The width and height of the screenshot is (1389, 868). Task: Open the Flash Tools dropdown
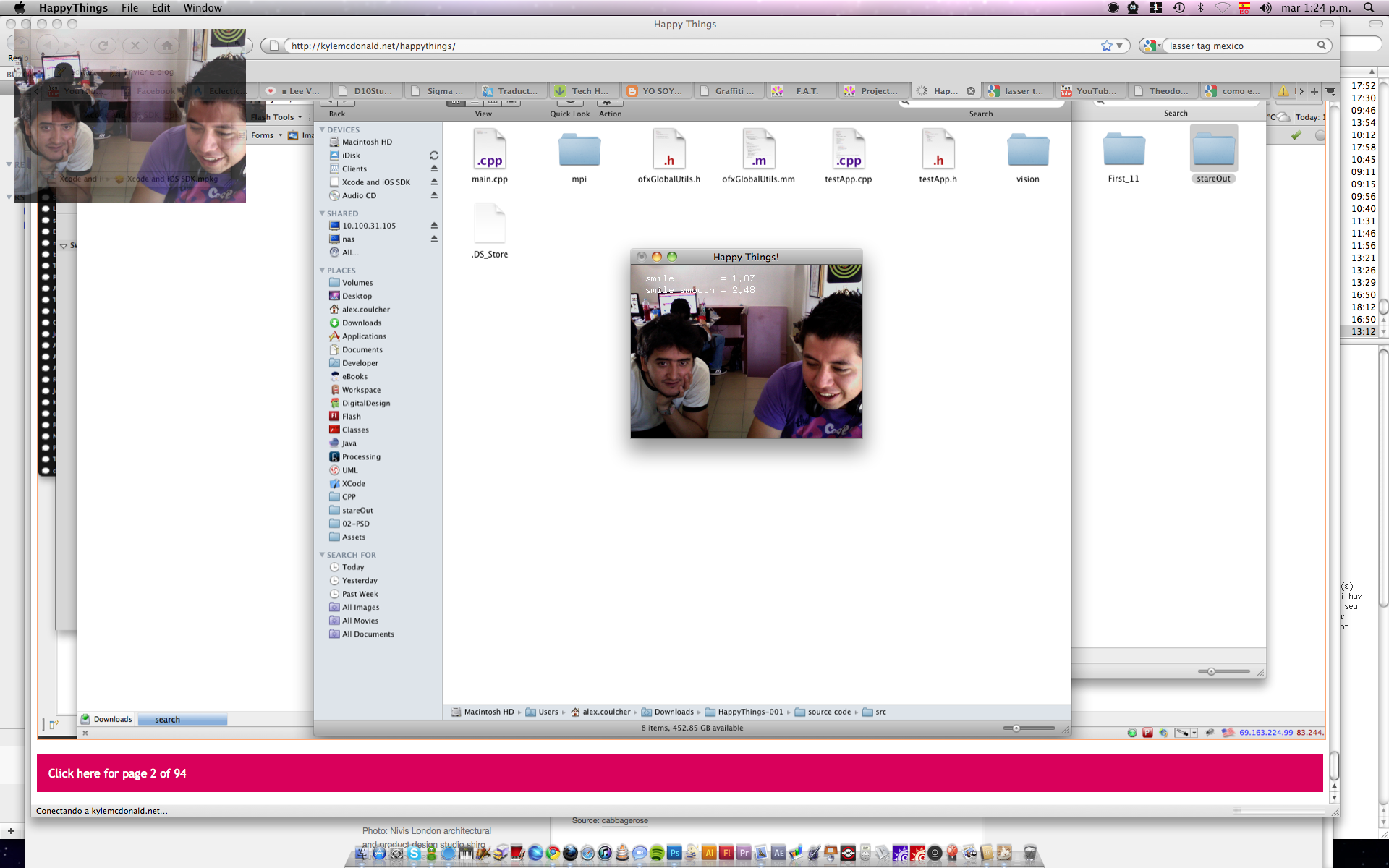(x=276, y=117)
